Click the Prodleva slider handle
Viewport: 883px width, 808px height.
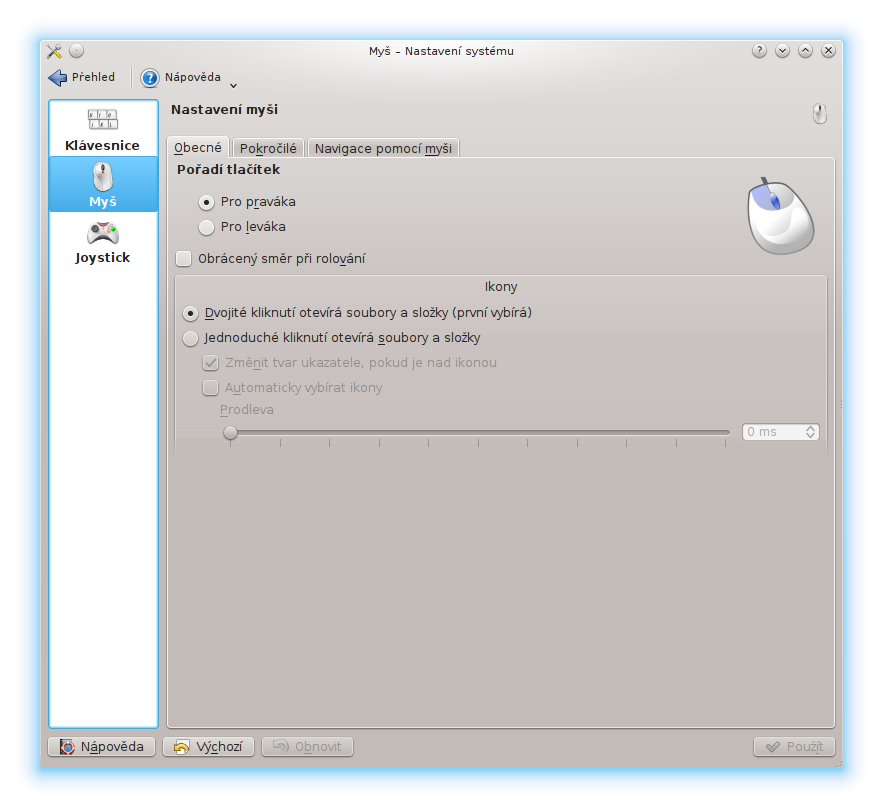tap(230, 432)
